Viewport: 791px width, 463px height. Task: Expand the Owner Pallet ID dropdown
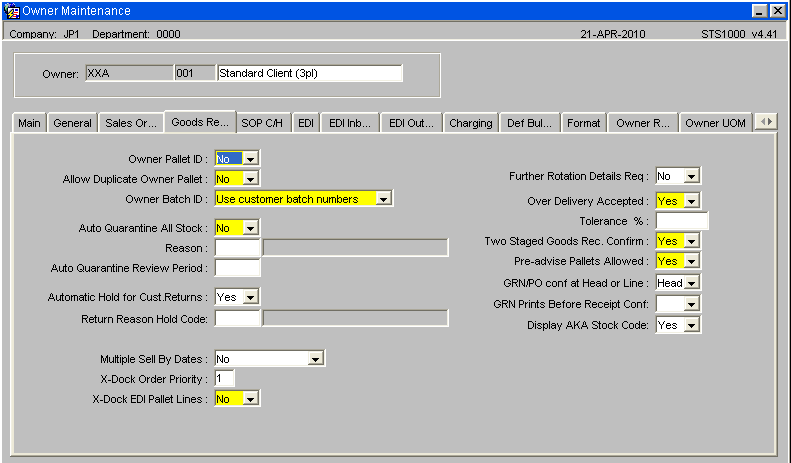pyautogui.click(x=250, y=159)
